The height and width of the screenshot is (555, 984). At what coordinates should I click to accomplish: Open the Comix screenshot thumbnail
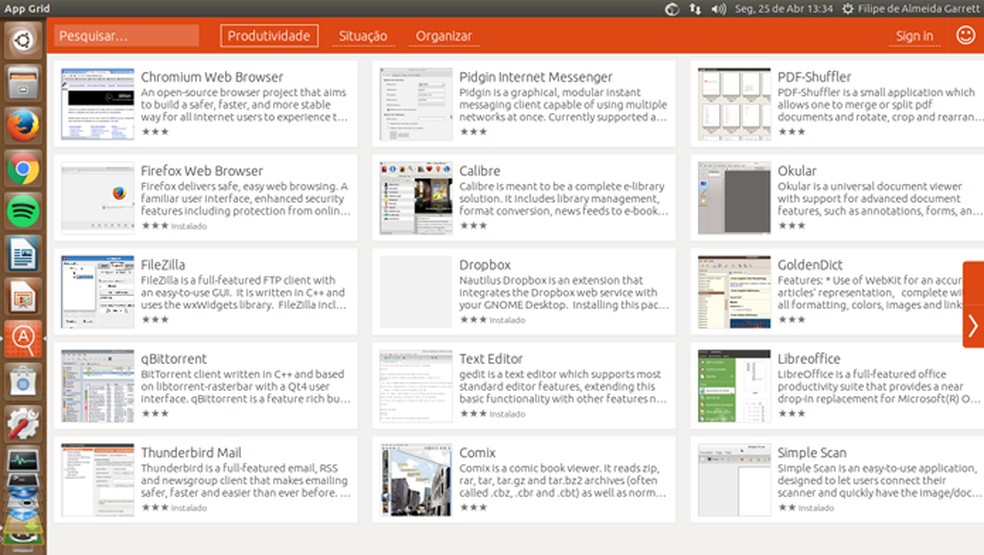[416, 480]
